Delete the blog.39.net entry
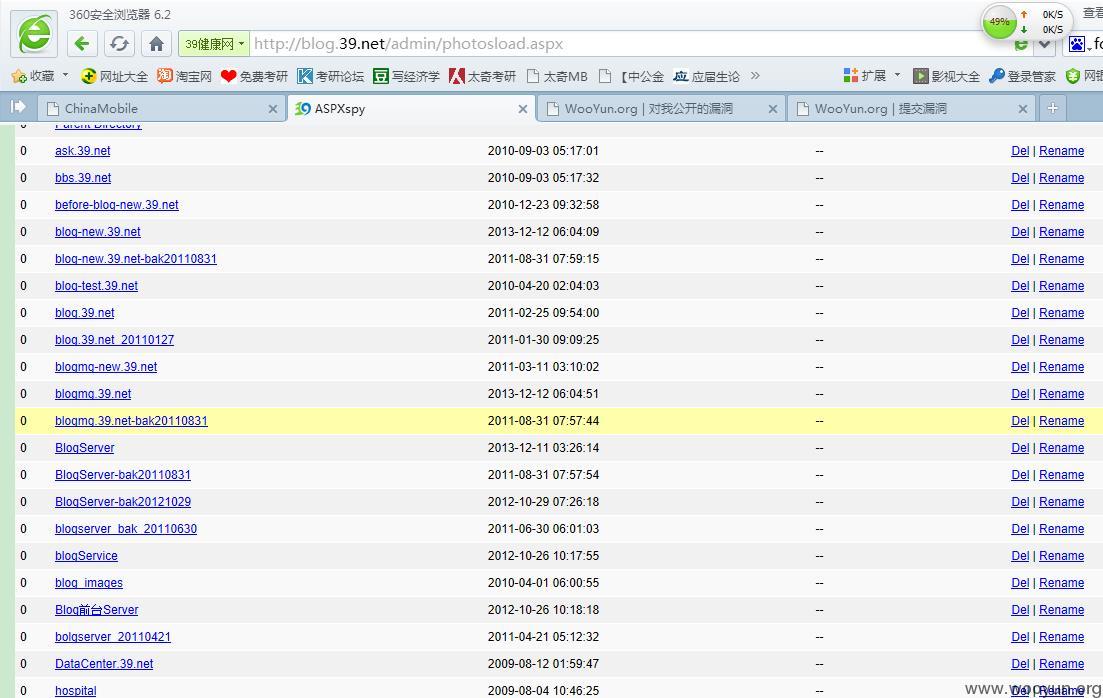This screenshot has width=1103, height=698. click(1020, 312)
